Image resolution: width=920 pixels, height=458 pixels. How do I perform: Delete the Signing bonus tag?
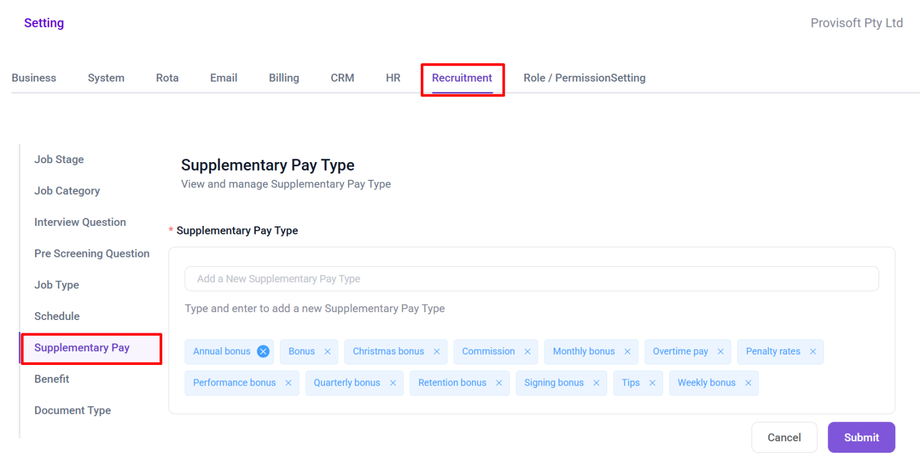pos(596,383)
